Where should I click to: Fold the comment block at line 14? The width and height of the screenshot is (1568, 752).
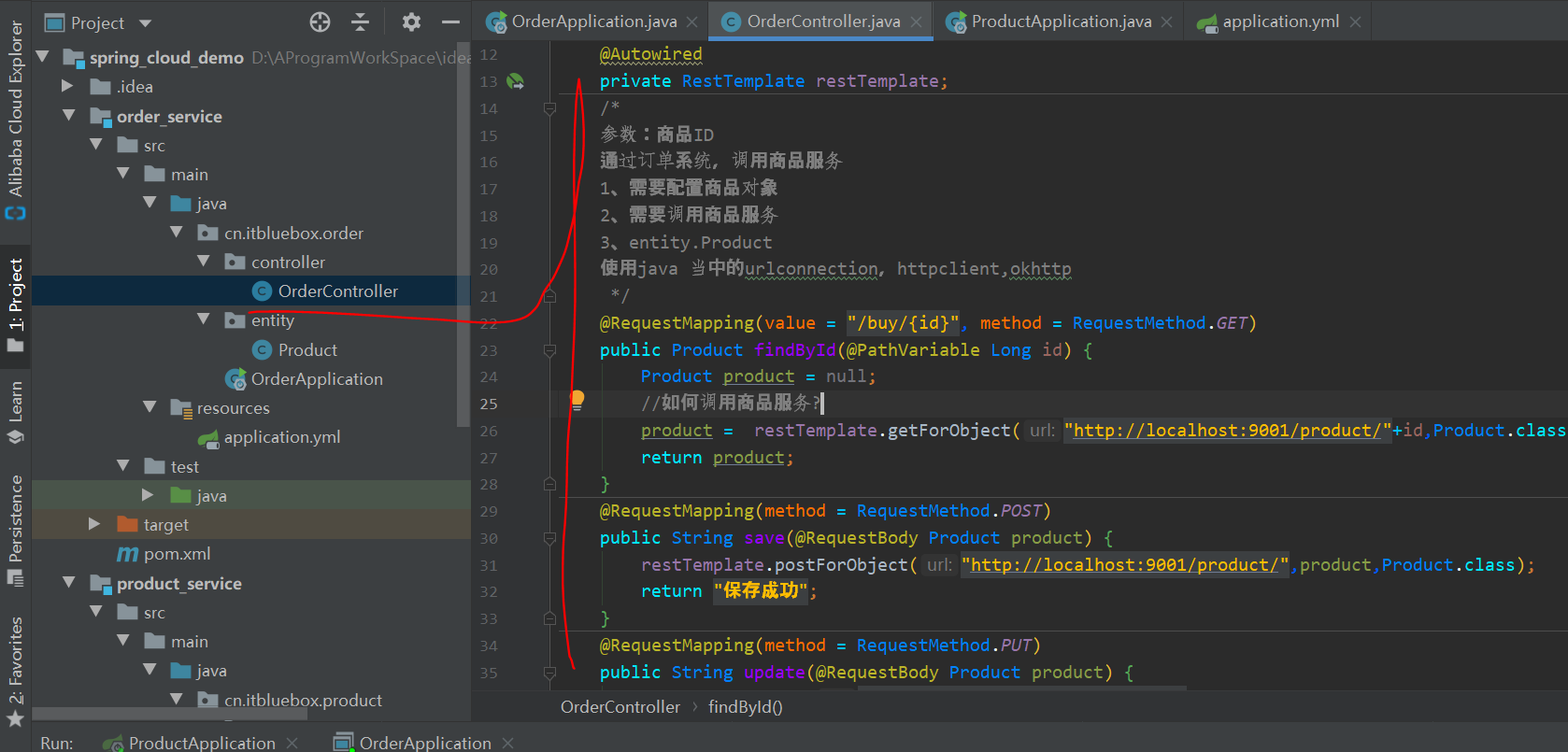(549, 108)
